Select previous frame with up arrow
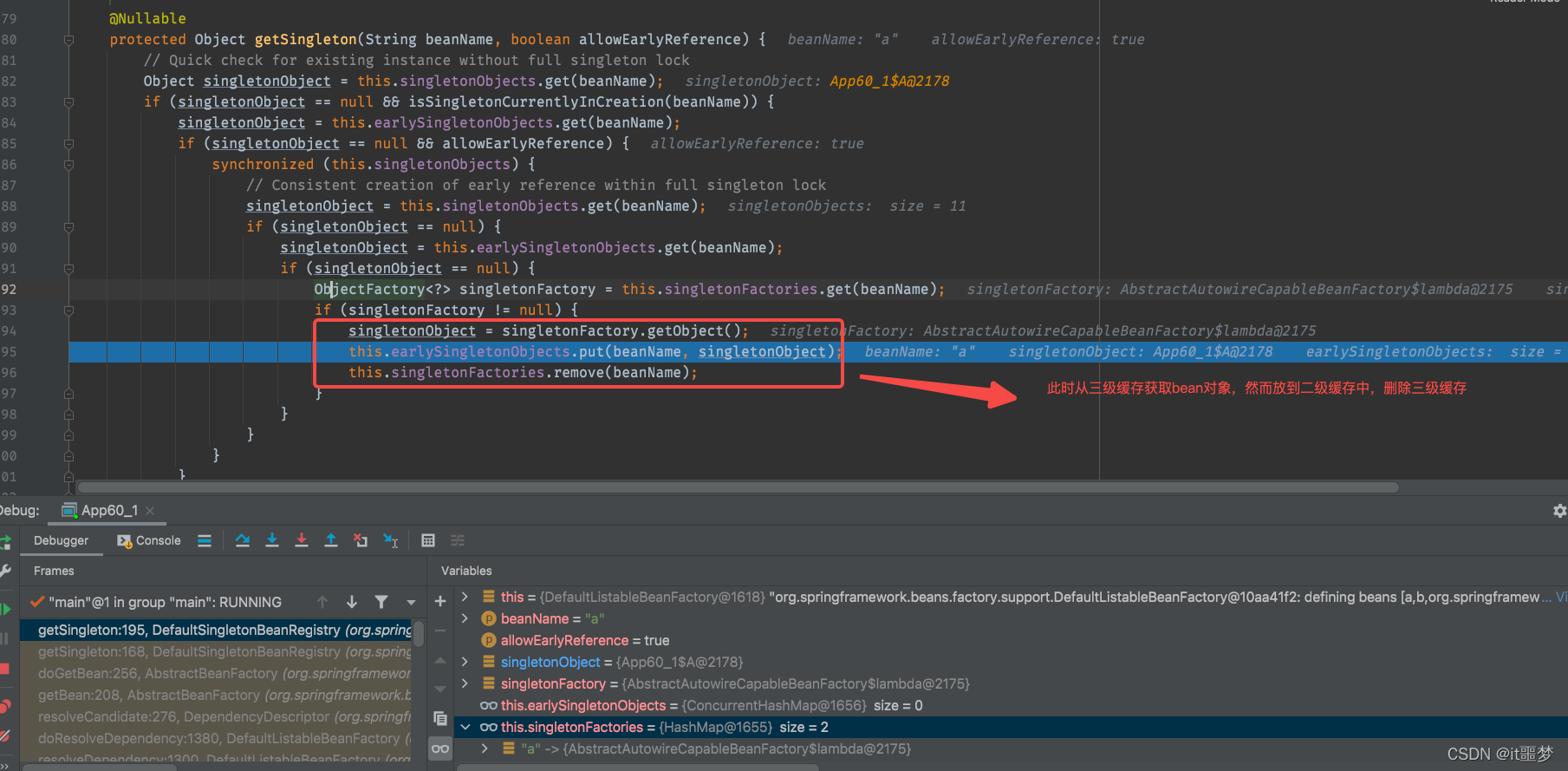The image size is (1568, 771). (322, 602)
